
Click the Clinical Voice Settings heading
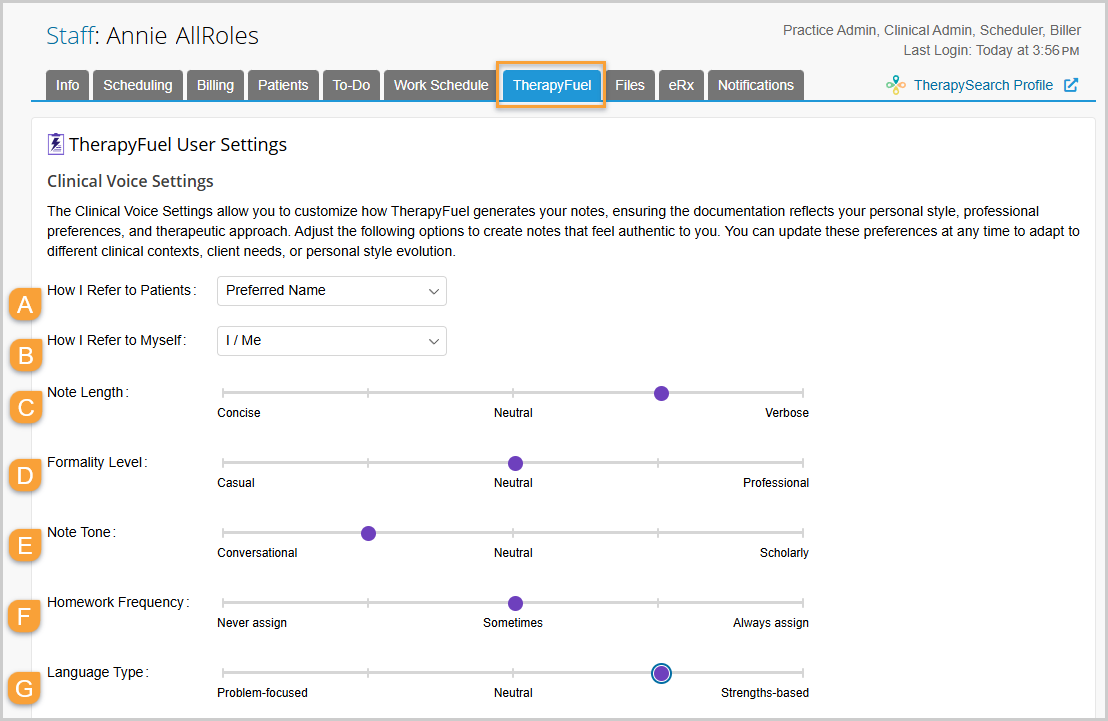pos(130,182)
